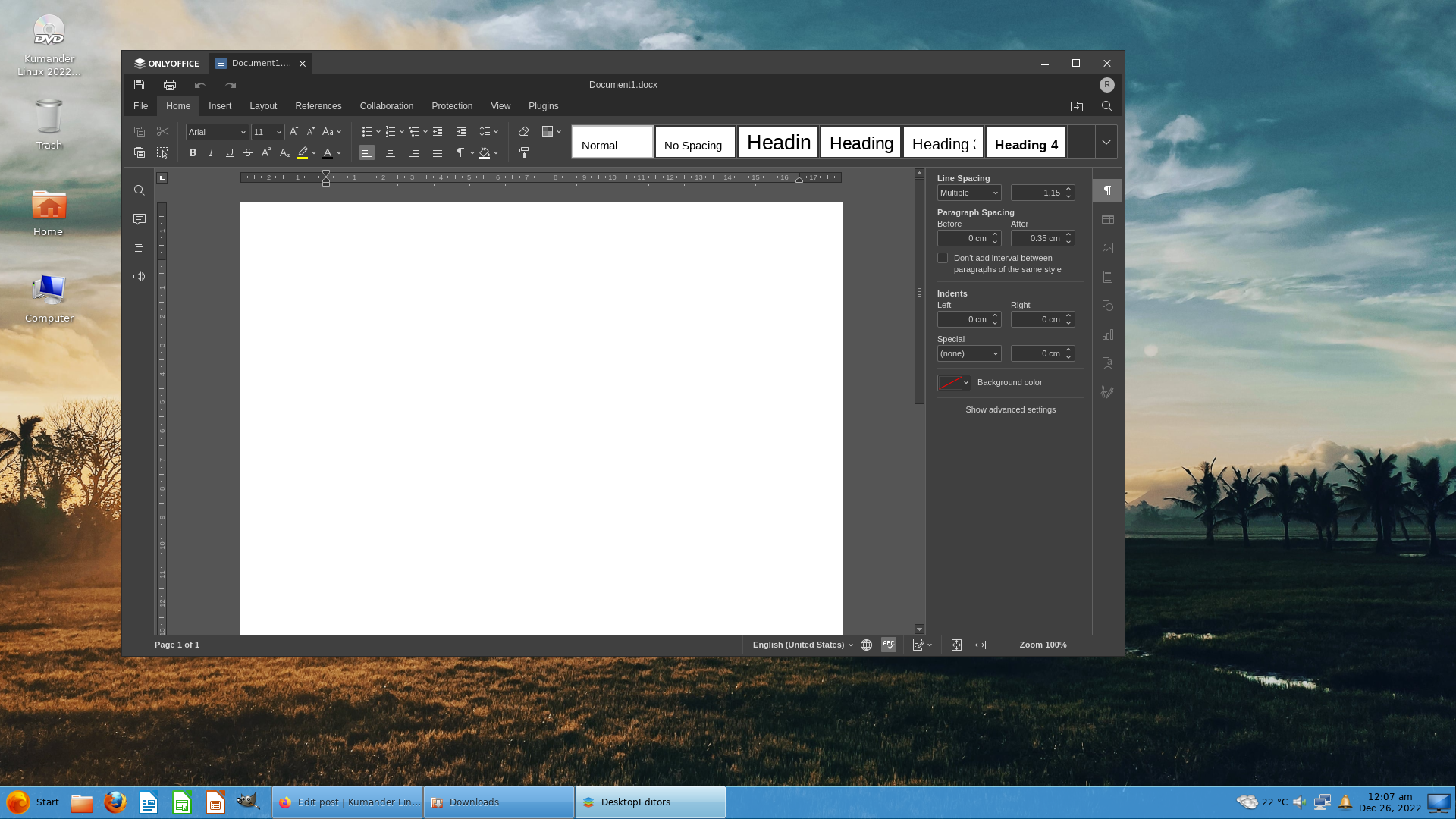Switch to the Insert tab

point(220,106)
